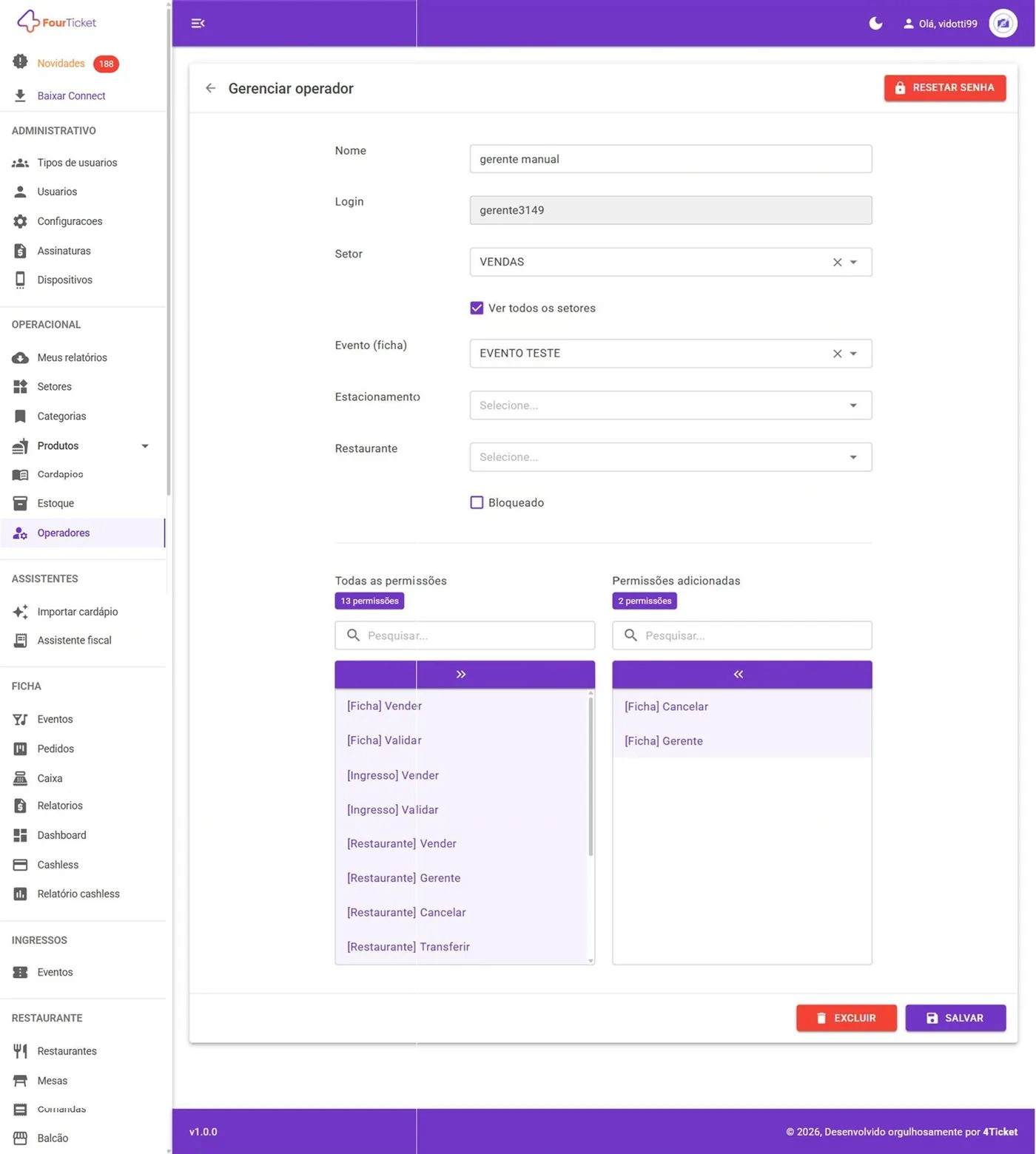Open Novidades from the badge icon
This screenshot has width=1036, height=1154.
[20, 62]
